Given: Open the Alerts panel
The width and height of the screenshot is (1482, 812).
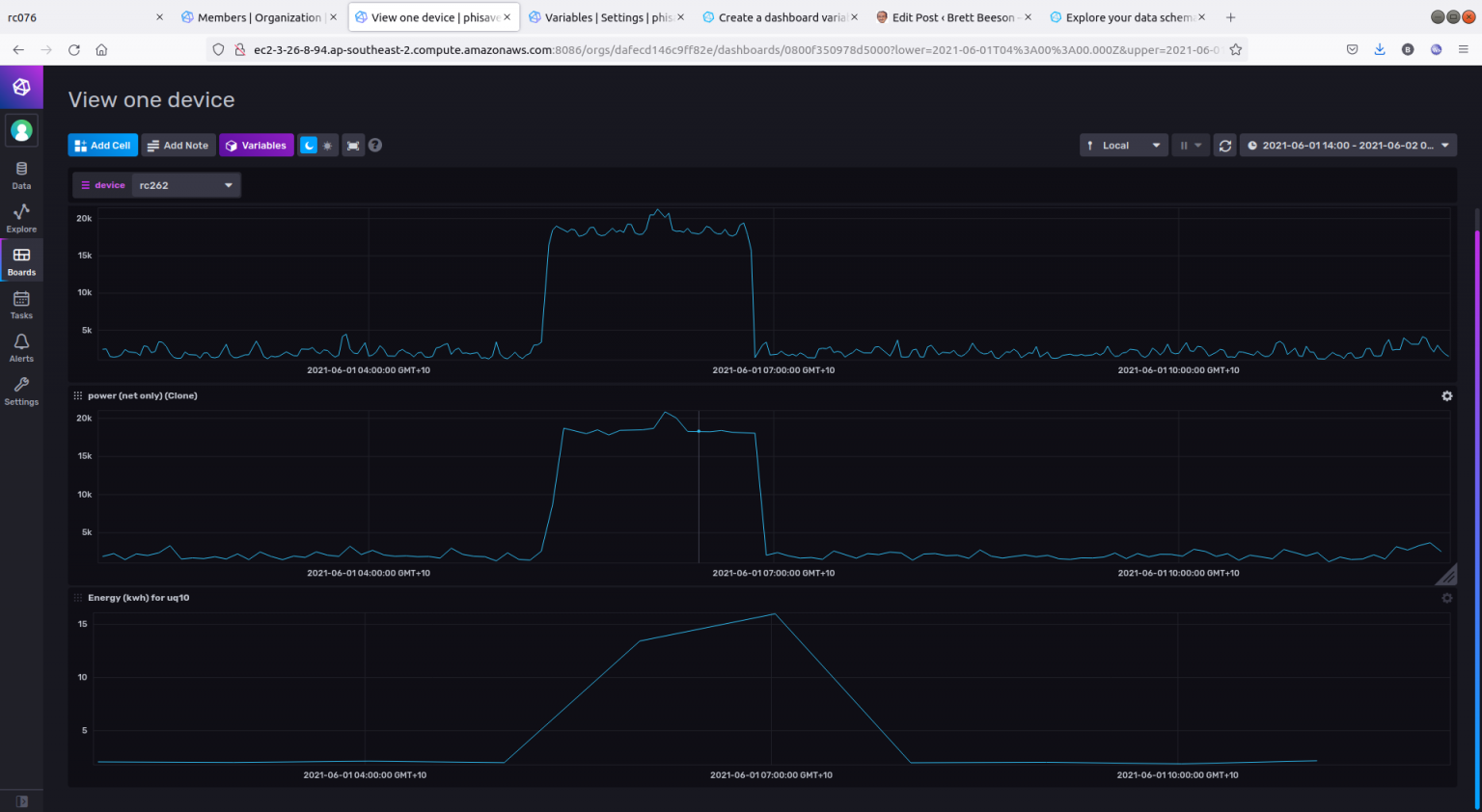Looking at the screenshot, I should point(21,346).
